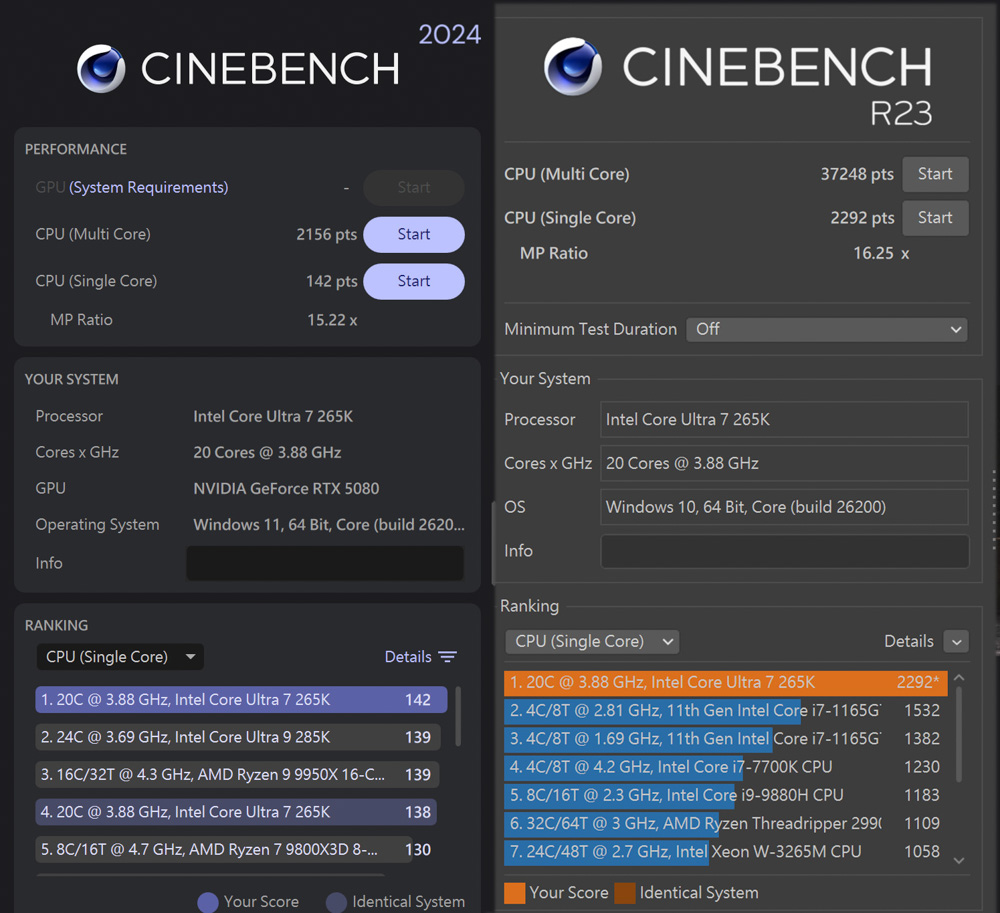The height and width of the screenshot is (913, 1000).
Task: Click the Cinebench R23 sphere logo
Action: 572,68
